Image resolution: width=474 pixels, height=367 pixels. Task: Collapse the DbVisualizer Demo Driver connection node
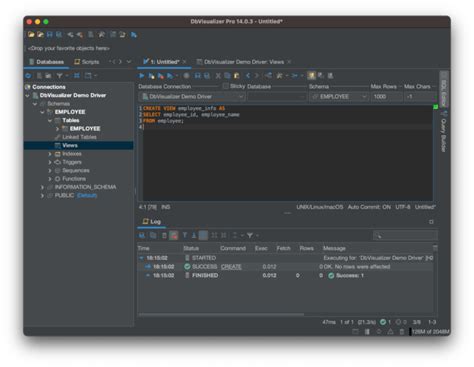tap(27, 96)
